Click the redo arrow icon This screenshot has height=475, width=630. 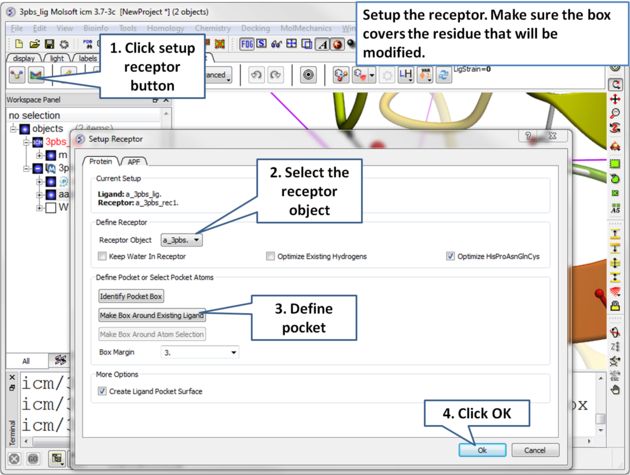tap(275, 75)
